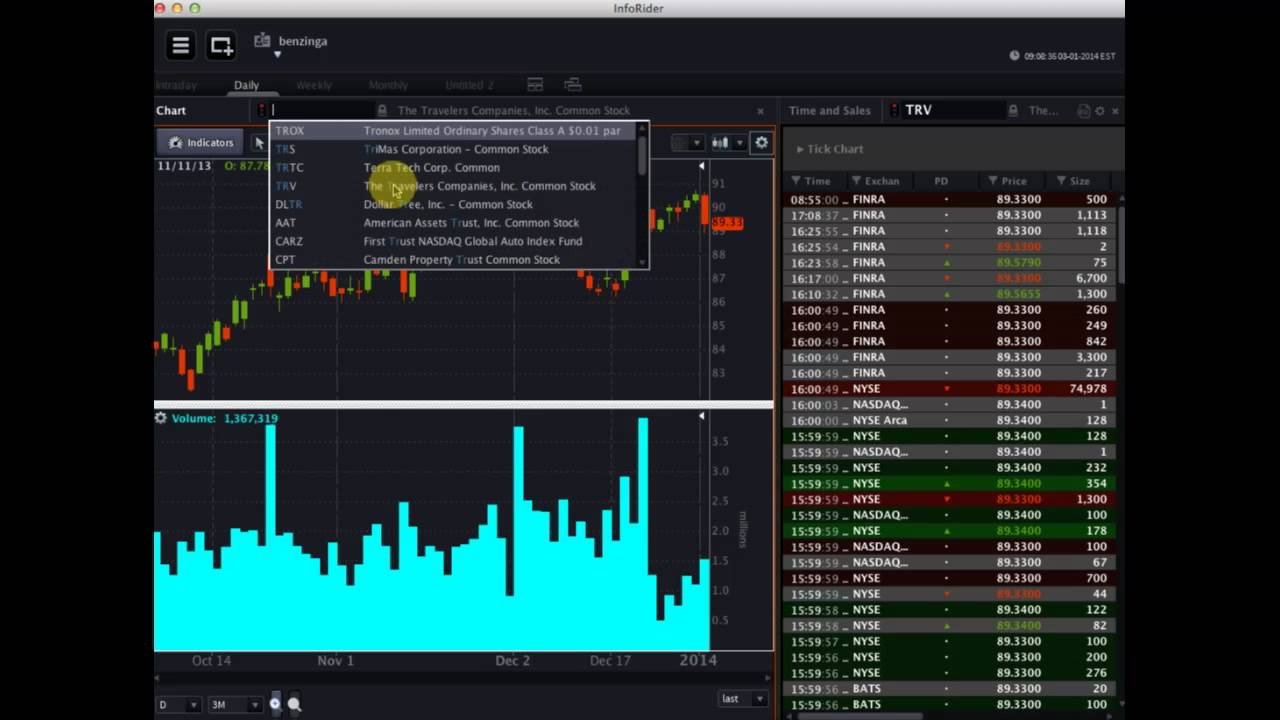Click Time and Sales link indicator icon
Viewport: 1280px width, 720px height.
pyautogui.click(x=895, y=110)
